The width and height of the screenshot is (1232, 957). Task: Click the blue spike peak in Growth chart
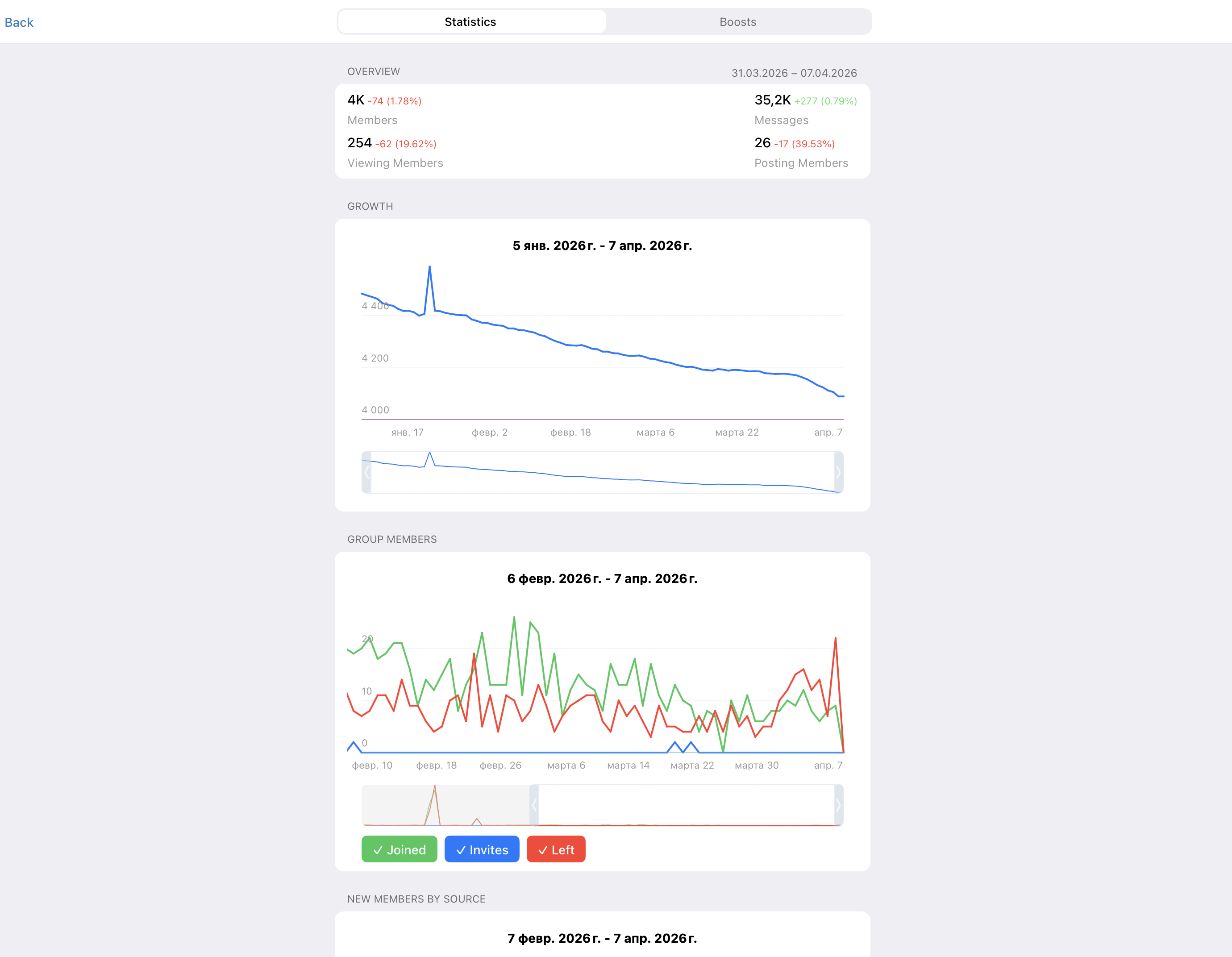(x=429, y=267)
